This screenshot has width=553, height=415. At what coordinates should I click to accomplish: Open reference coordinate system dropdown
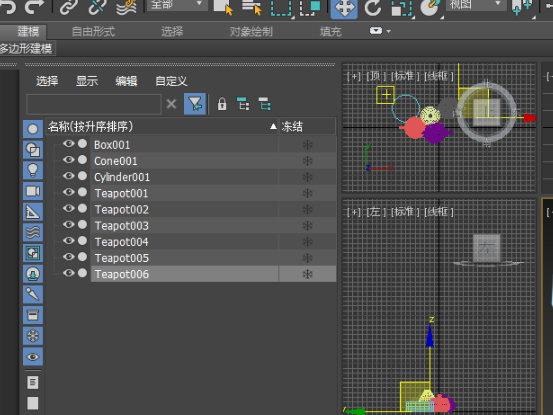pos(475,5)
